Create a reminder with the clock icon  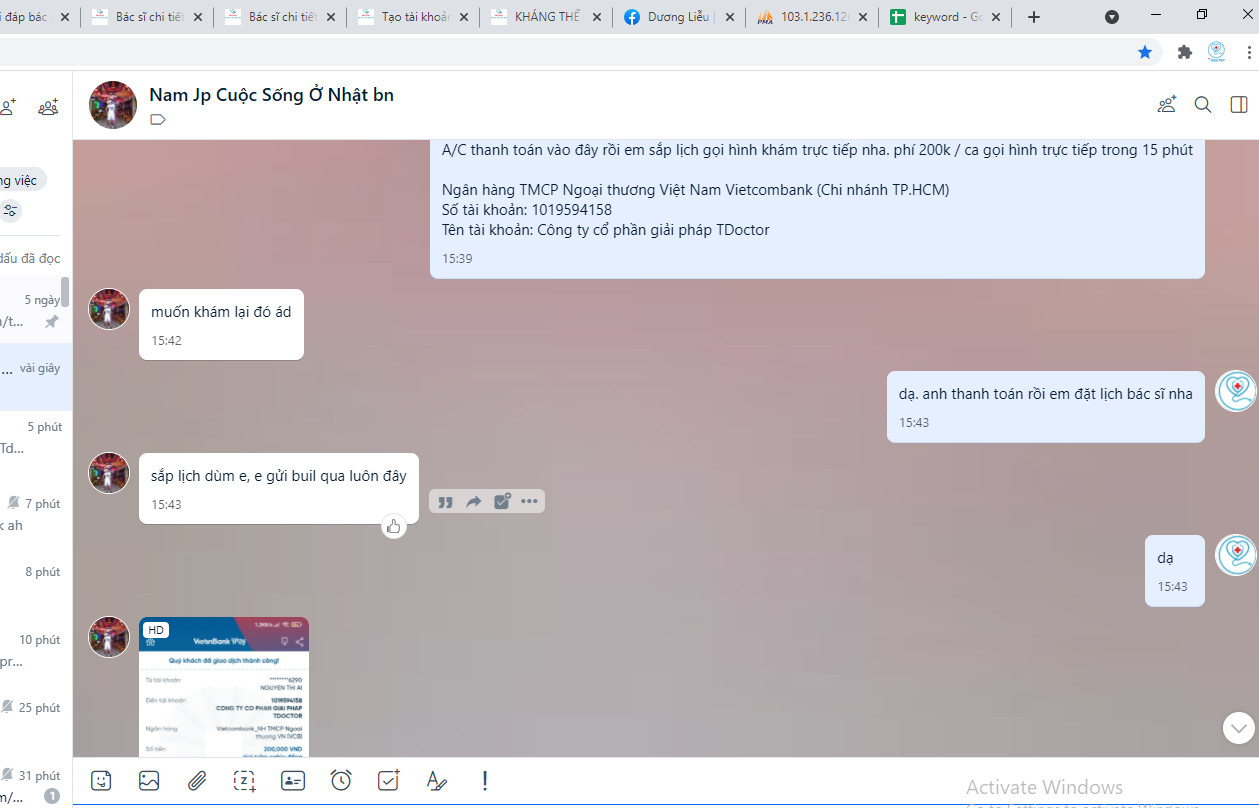click(x=341, y=780)
